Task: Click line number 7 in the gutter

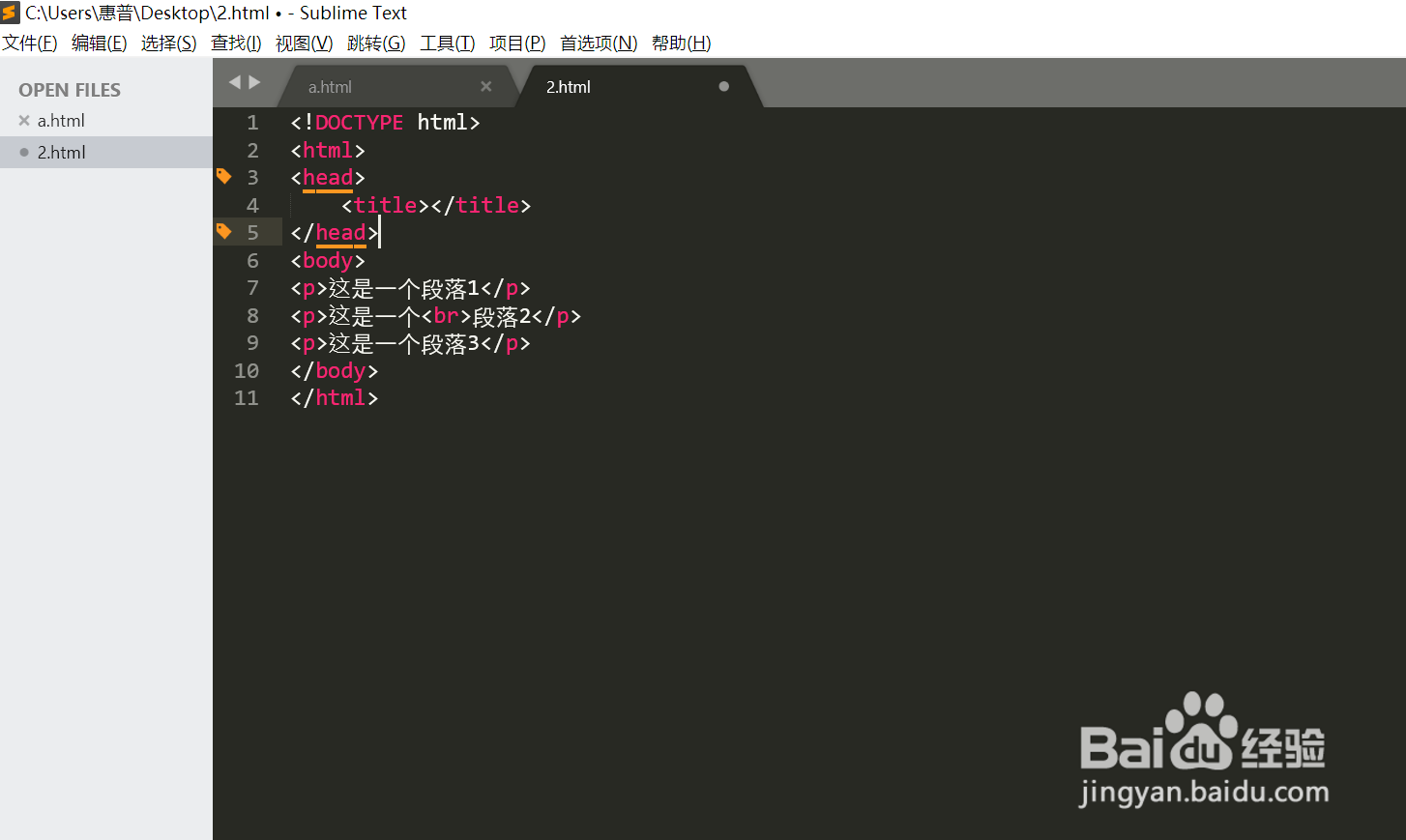Action: click(x=252, y=288)
